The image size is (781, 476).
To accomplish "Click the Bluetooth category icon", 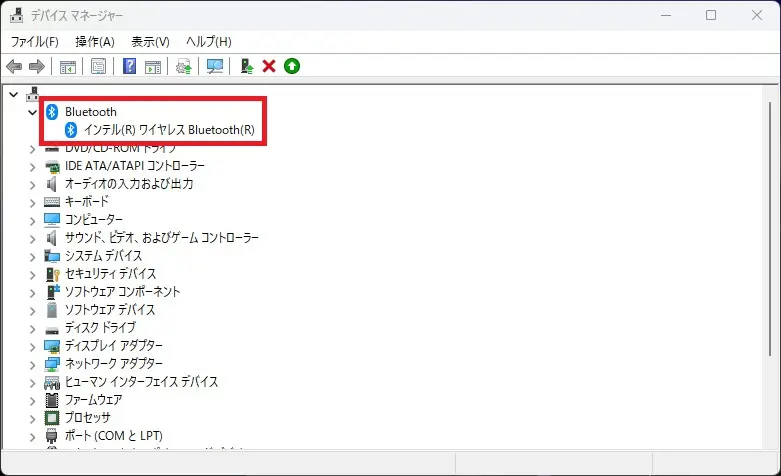I will click(52, 112).
